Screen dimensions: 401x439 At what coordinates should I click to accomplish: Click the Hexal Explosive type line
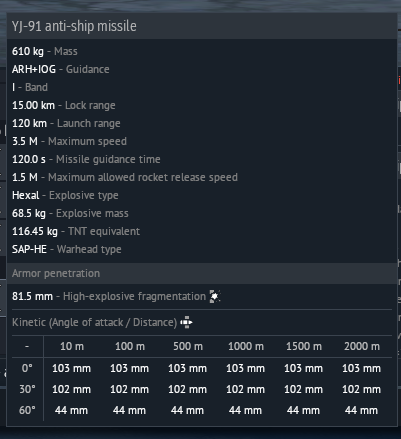[x=65, y=195]
